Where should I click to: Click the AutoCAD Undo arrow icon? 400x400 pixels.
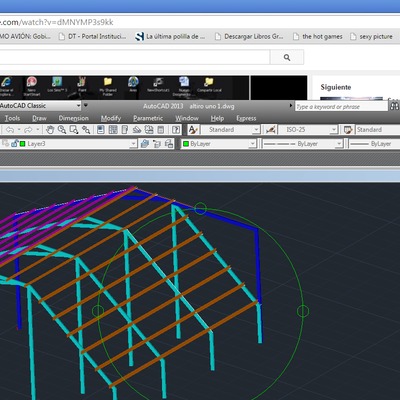10,130
